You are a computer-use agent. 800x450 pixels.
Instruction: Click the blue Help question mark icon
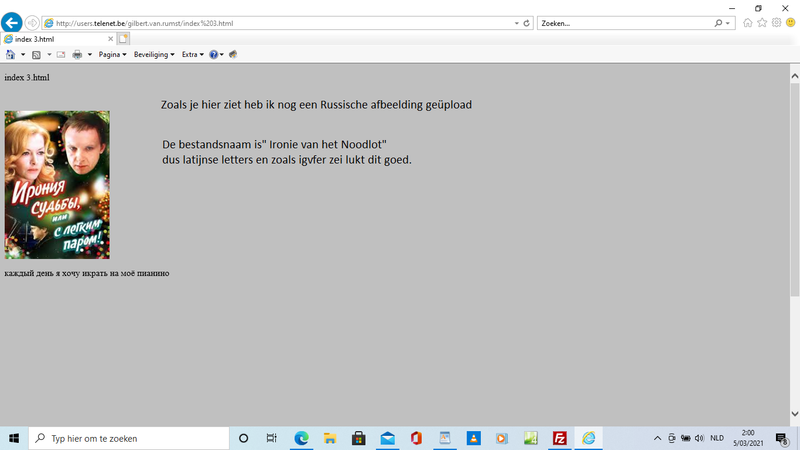pos(213,55)
